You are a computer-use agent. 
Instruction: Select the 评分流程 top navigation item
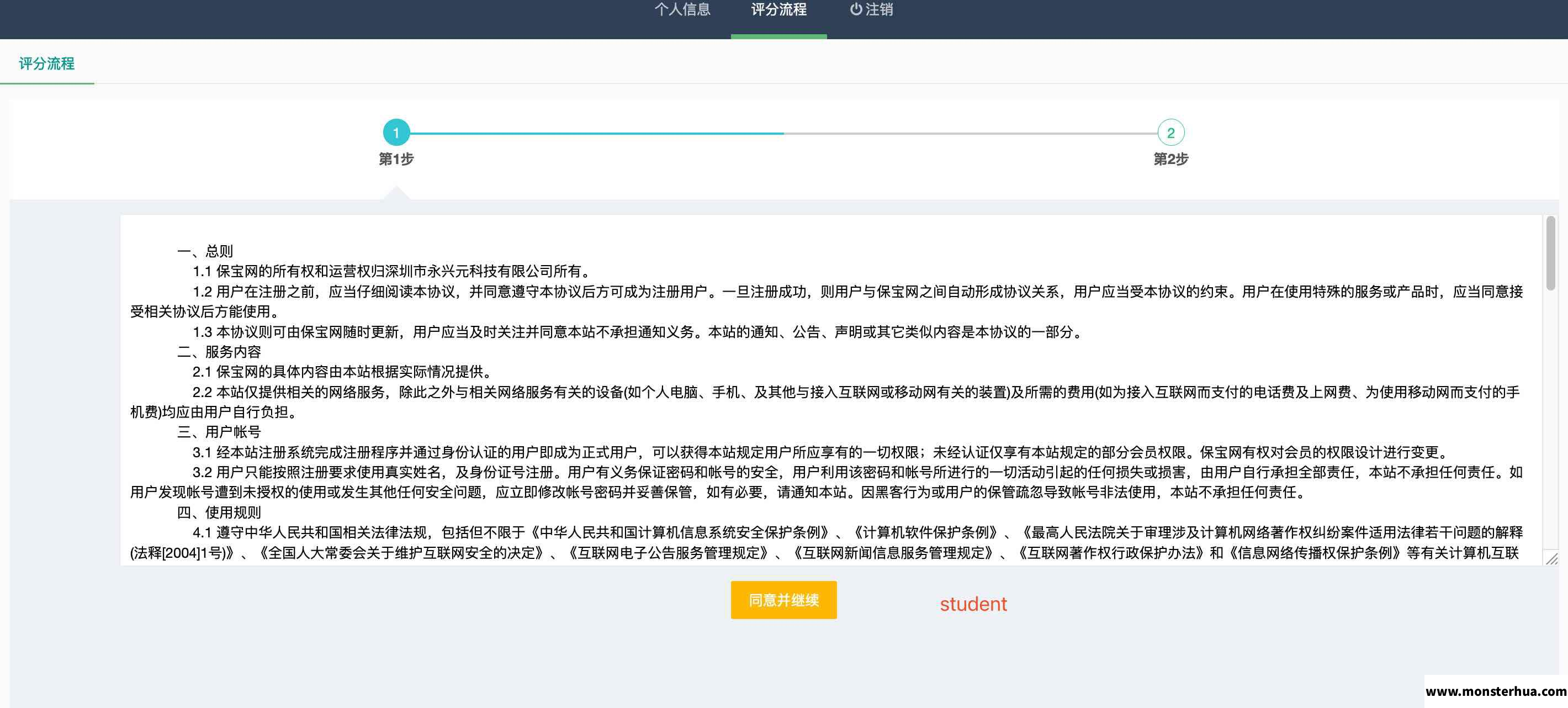(778, 10)
